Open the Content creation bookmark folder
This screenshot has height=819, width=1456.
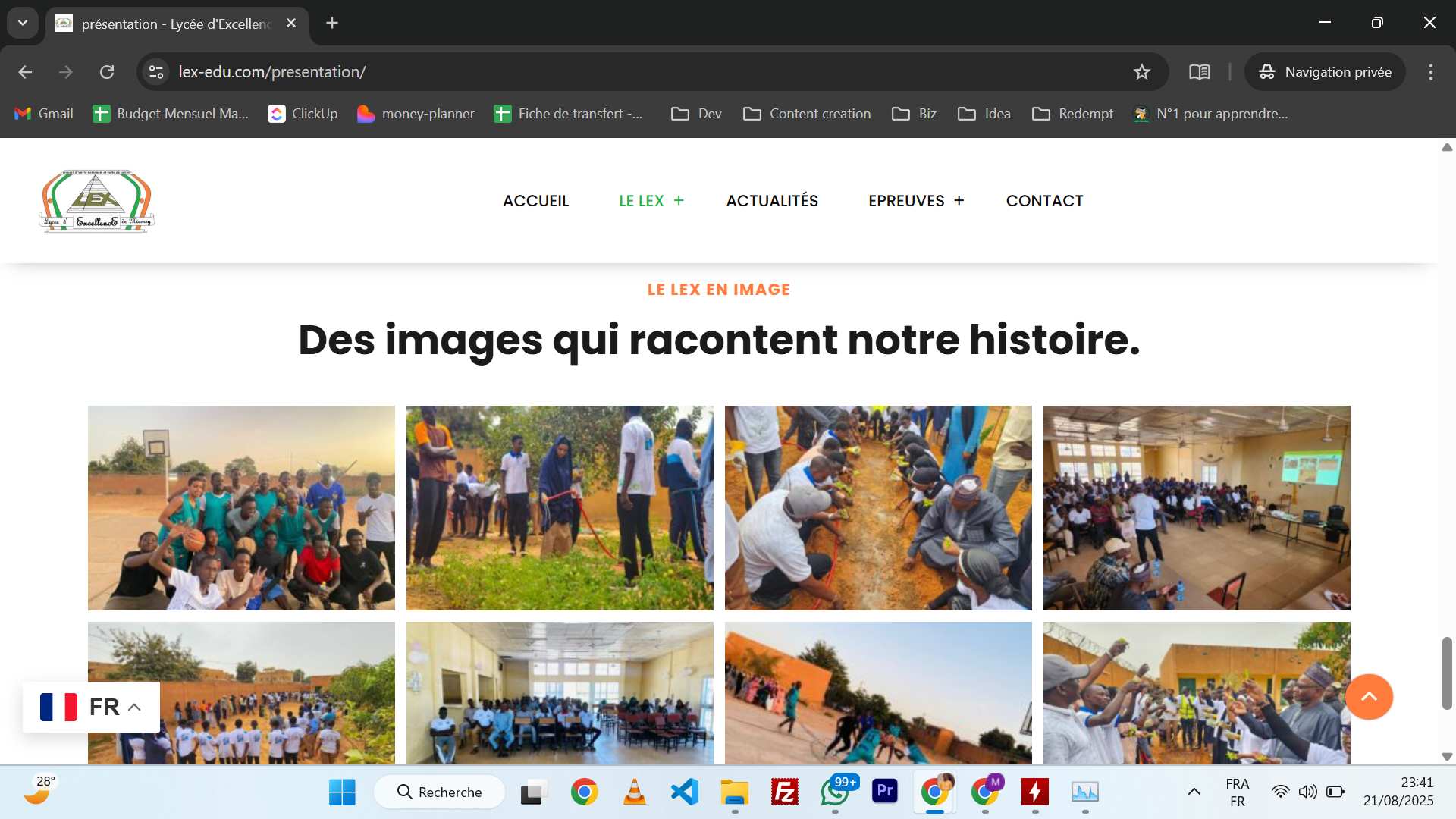(x=807, y=114)
